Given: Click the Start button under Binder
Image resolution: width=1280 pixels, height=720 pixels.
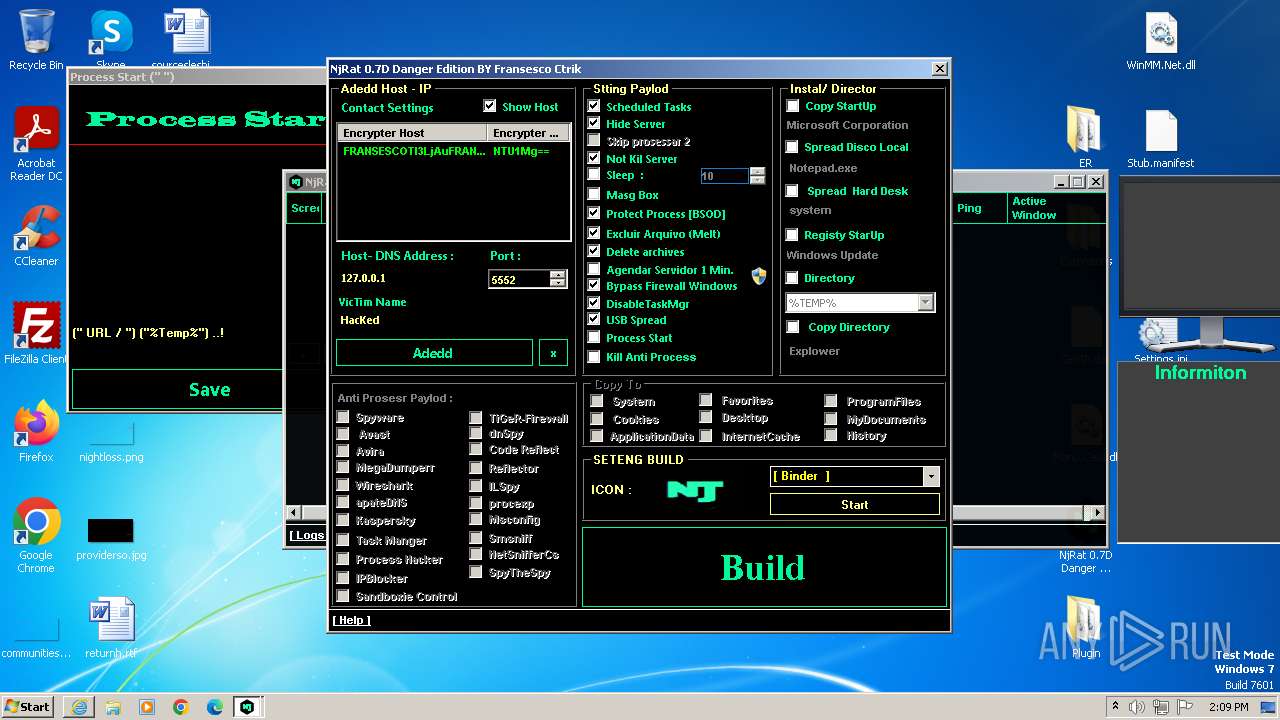Looking at the screenshot, I should point(854,505).
